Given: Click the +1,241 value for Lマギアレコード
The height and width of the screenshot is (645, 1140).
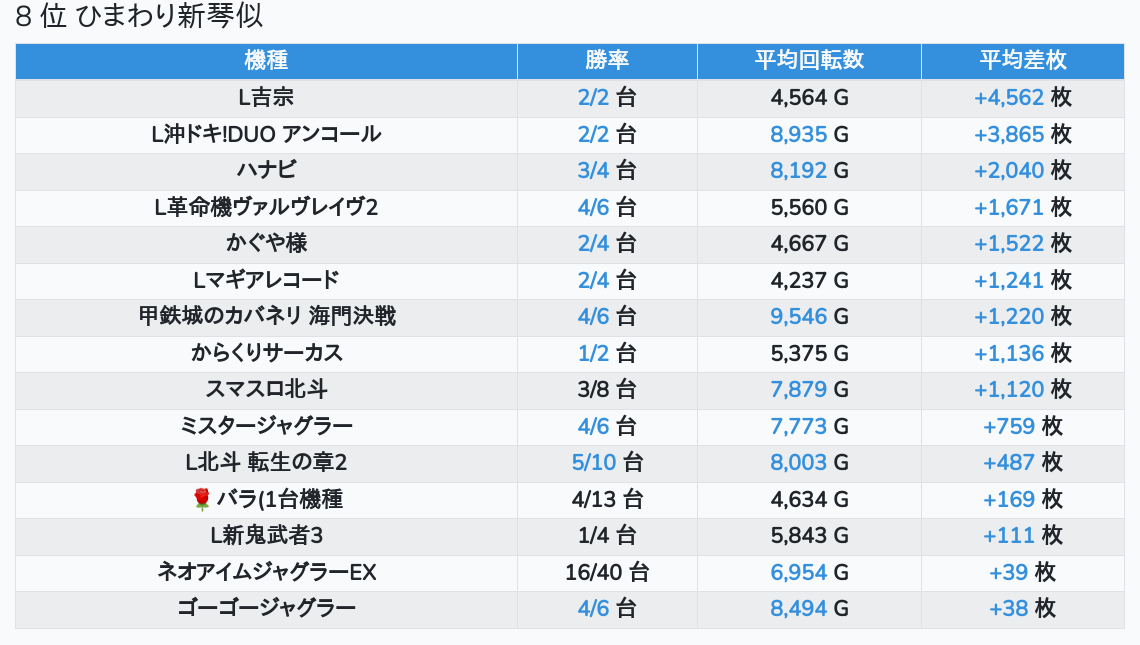Looking at the screenshot, I should coord(1009,280).
